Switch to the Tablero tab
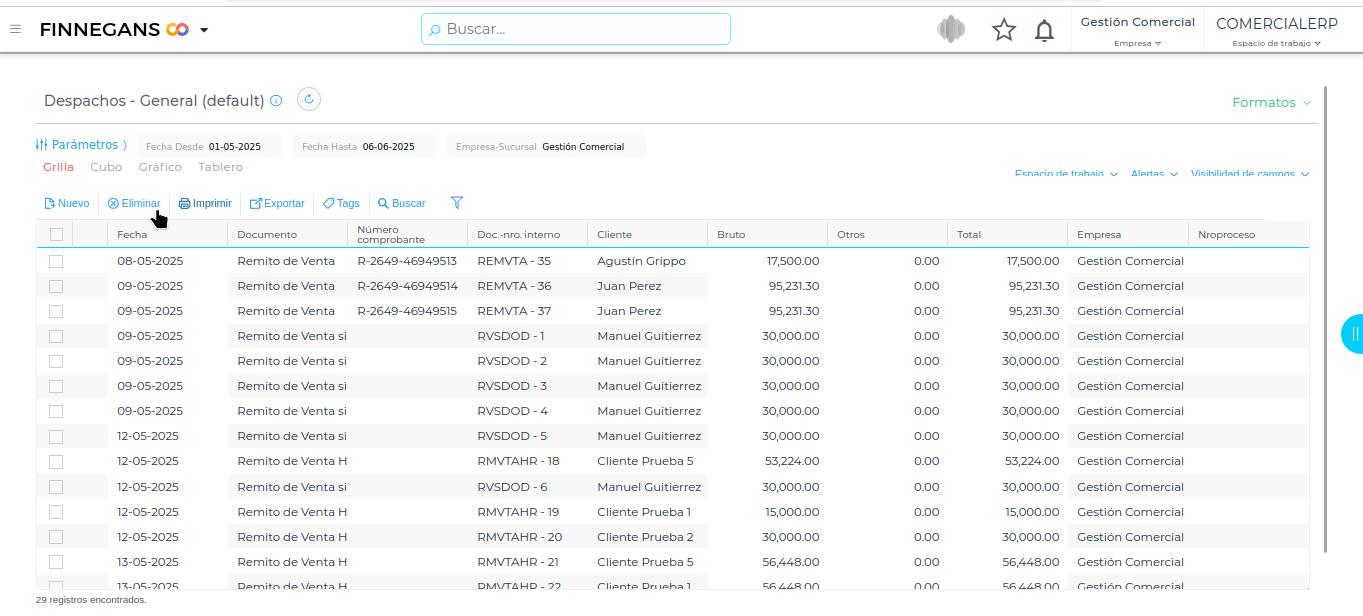 click(220, 167)
